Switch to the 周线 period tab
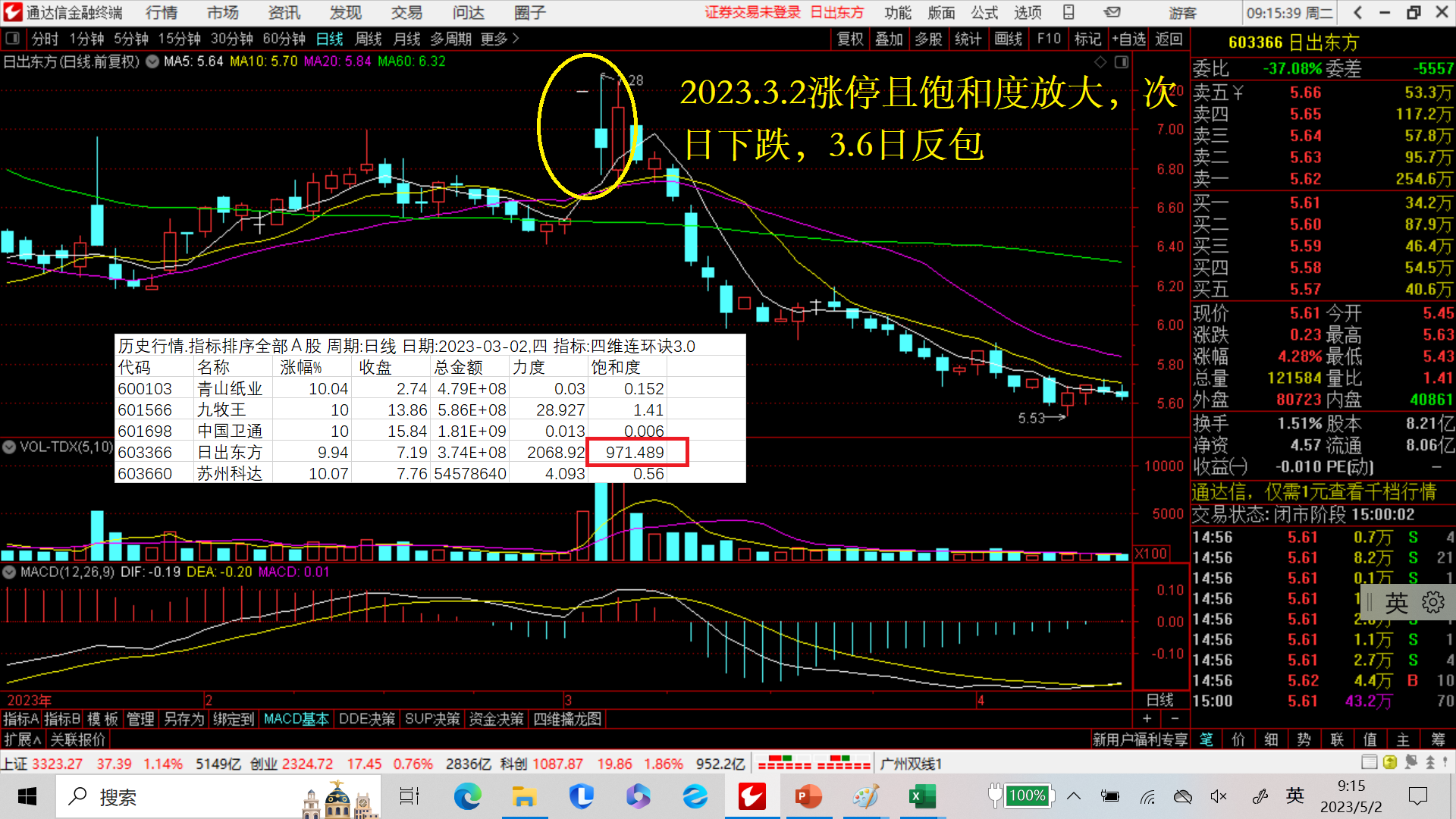 [x=368, y=39]
